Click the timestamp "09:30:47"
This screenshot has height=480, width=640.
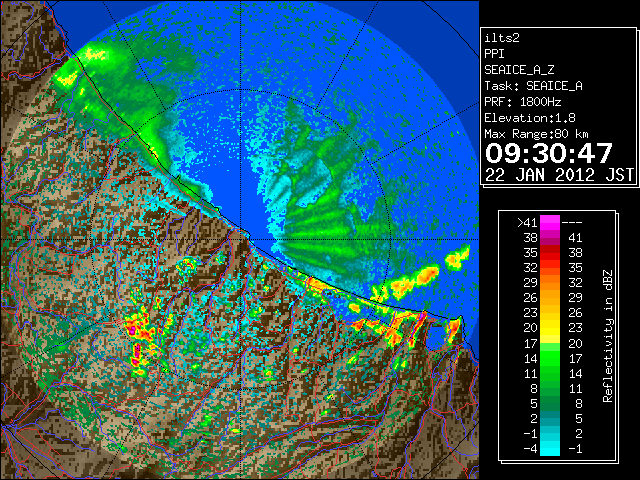coord(549,153)
